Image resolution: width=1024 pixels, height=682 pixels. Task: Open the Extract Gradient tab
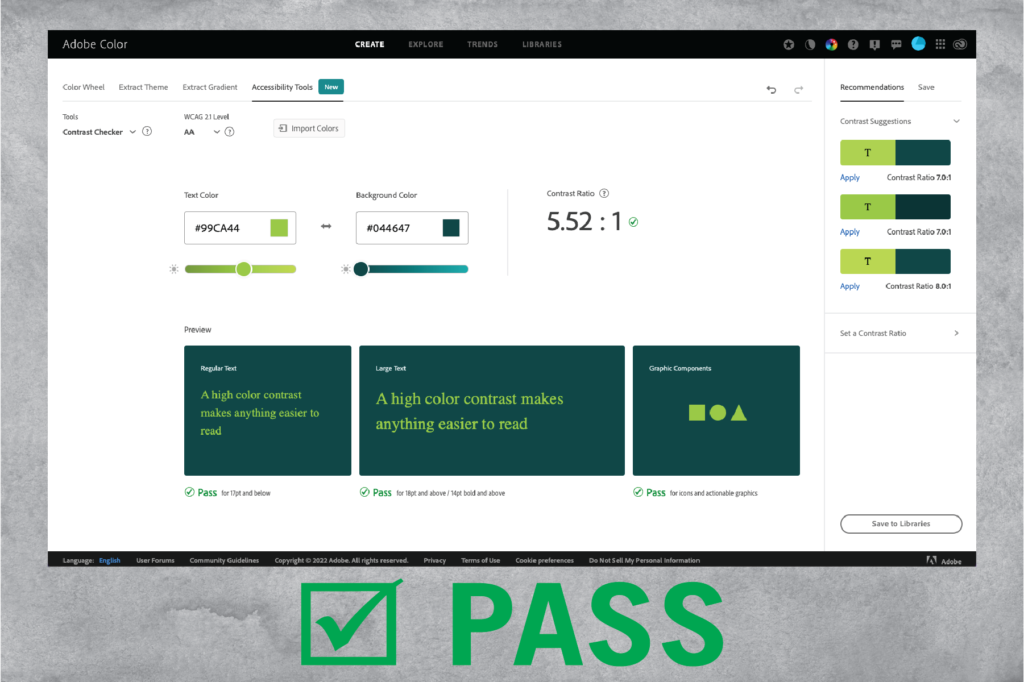tap(210, 87)
